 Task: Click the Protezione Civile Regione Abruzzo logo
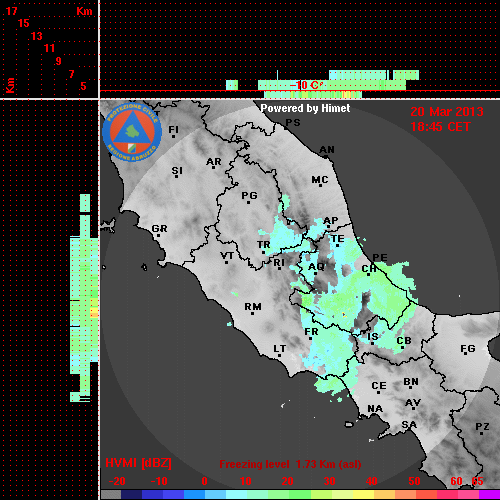coord(132,132)
